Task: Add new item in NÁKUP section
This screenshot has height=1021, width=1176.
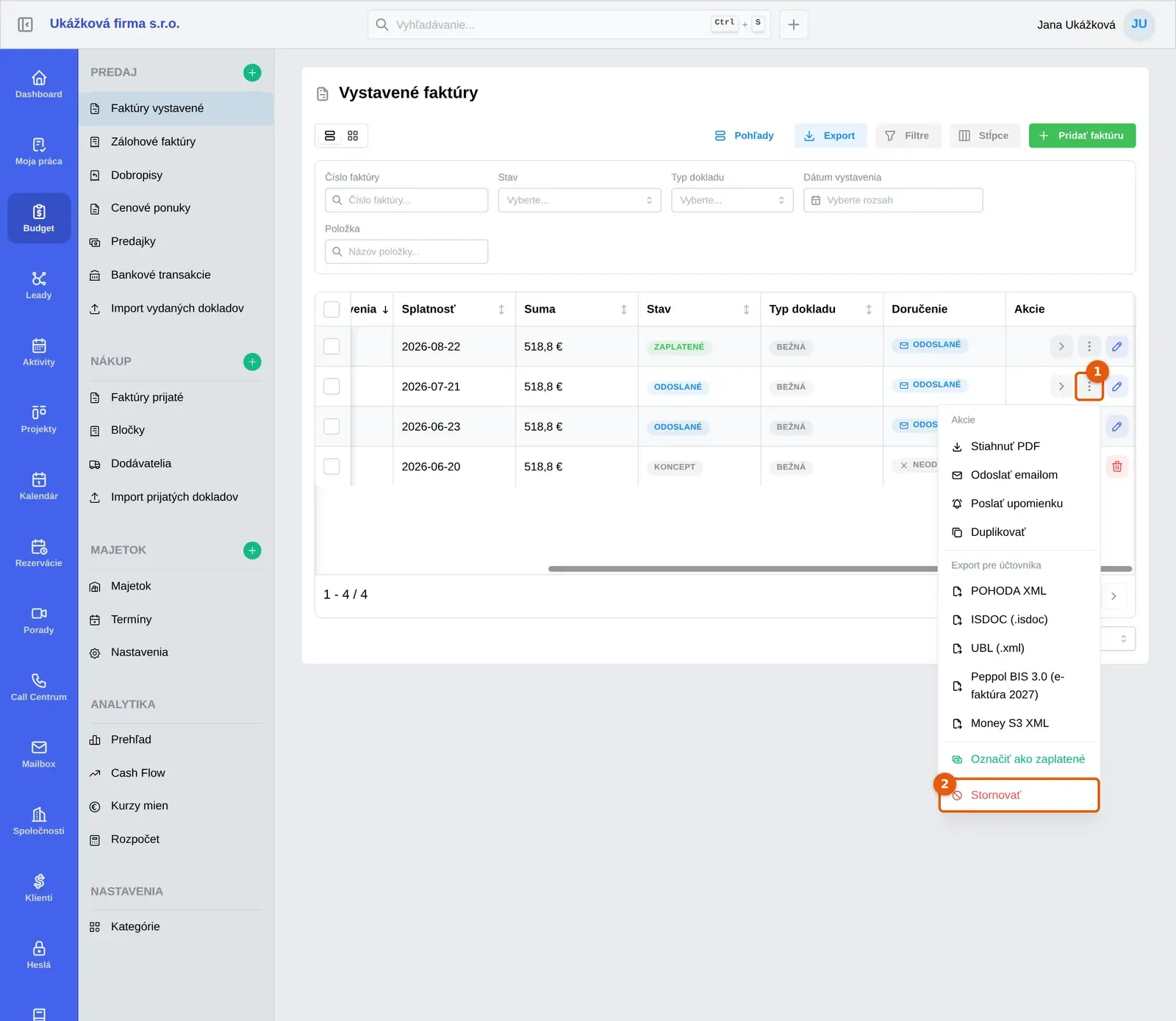Action: click(252, 362)
